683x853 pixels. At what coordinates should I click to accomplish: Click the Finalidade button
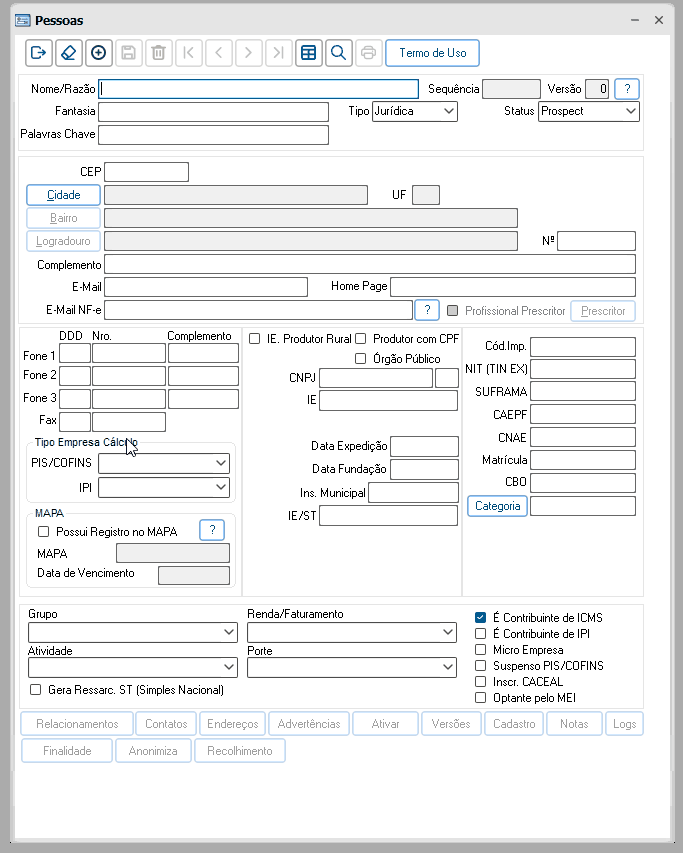click(x=67, y=751)
